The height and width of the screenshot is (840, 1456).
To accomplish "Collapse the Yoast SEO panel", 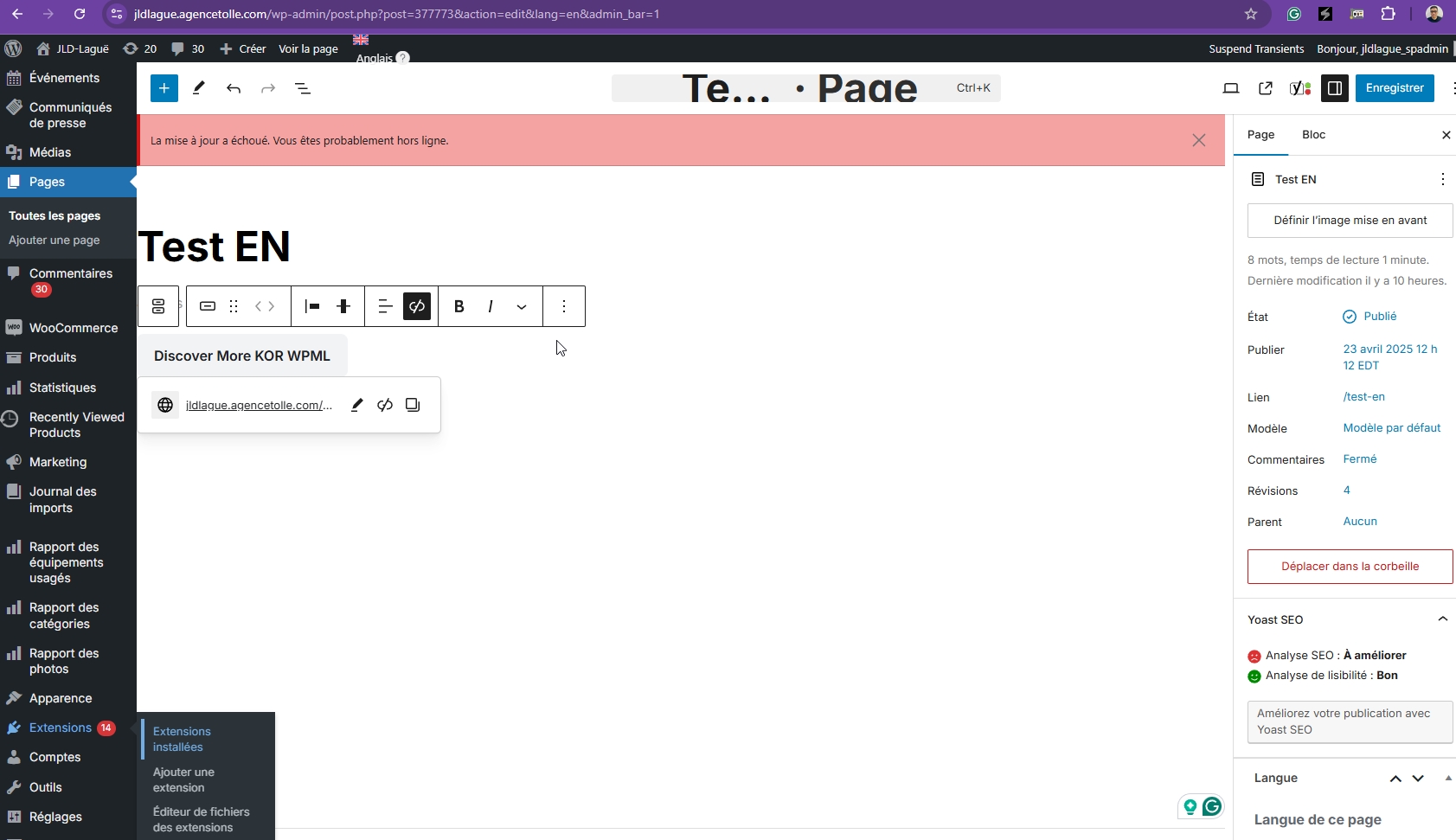I will tap(1442, 619).
